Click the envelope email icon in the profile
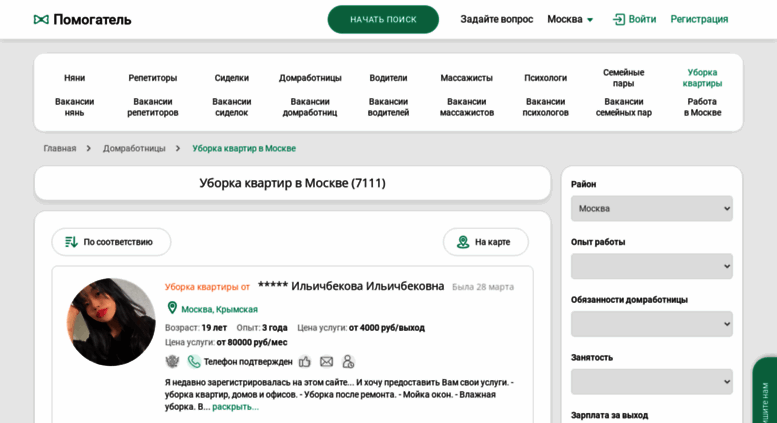The height and width of the screenshot is (423, 777). (326, 362)
